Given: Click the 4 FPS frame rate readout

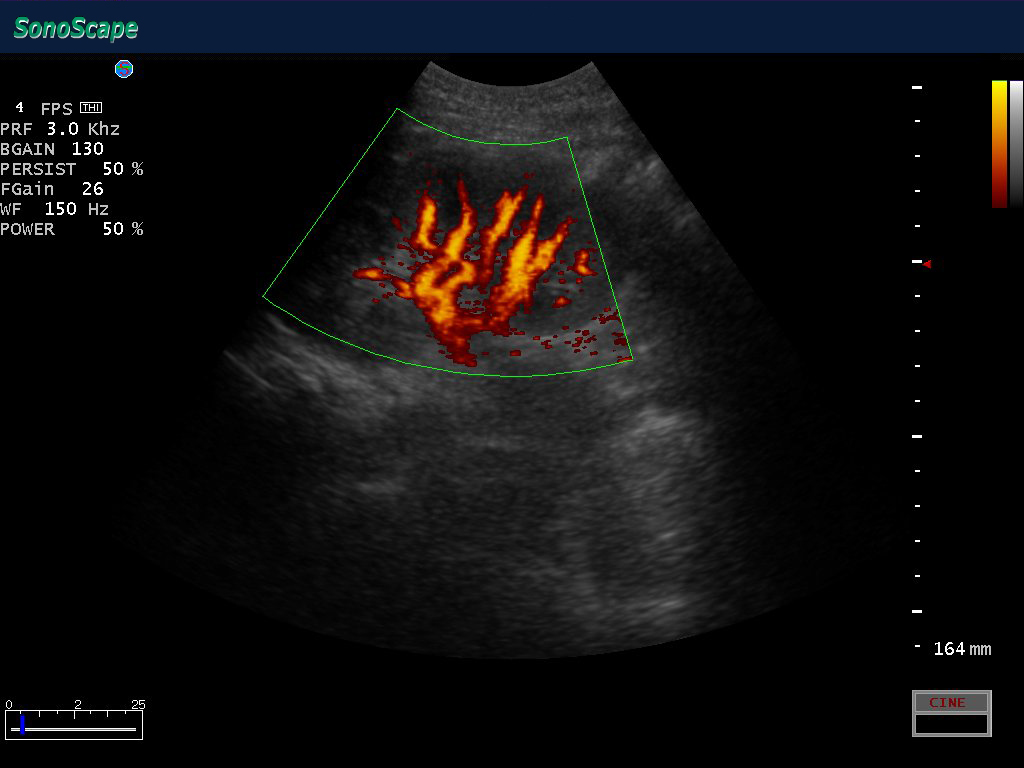Looking at the screenshot, I should click(x=44, y=108).
